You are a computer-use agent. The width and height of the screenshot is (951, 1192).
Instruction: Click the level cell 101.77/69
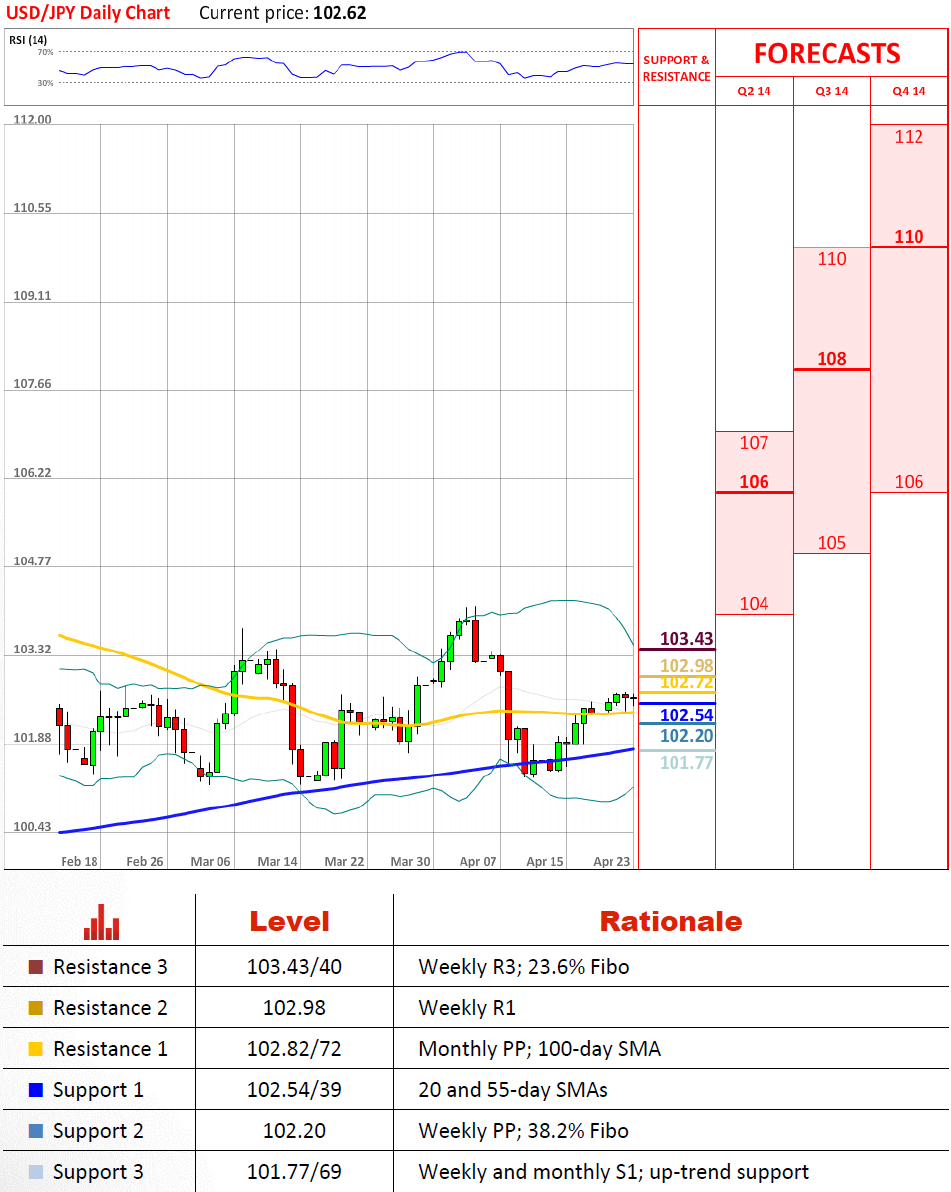pyautogui.click(x=294, y=1172)
